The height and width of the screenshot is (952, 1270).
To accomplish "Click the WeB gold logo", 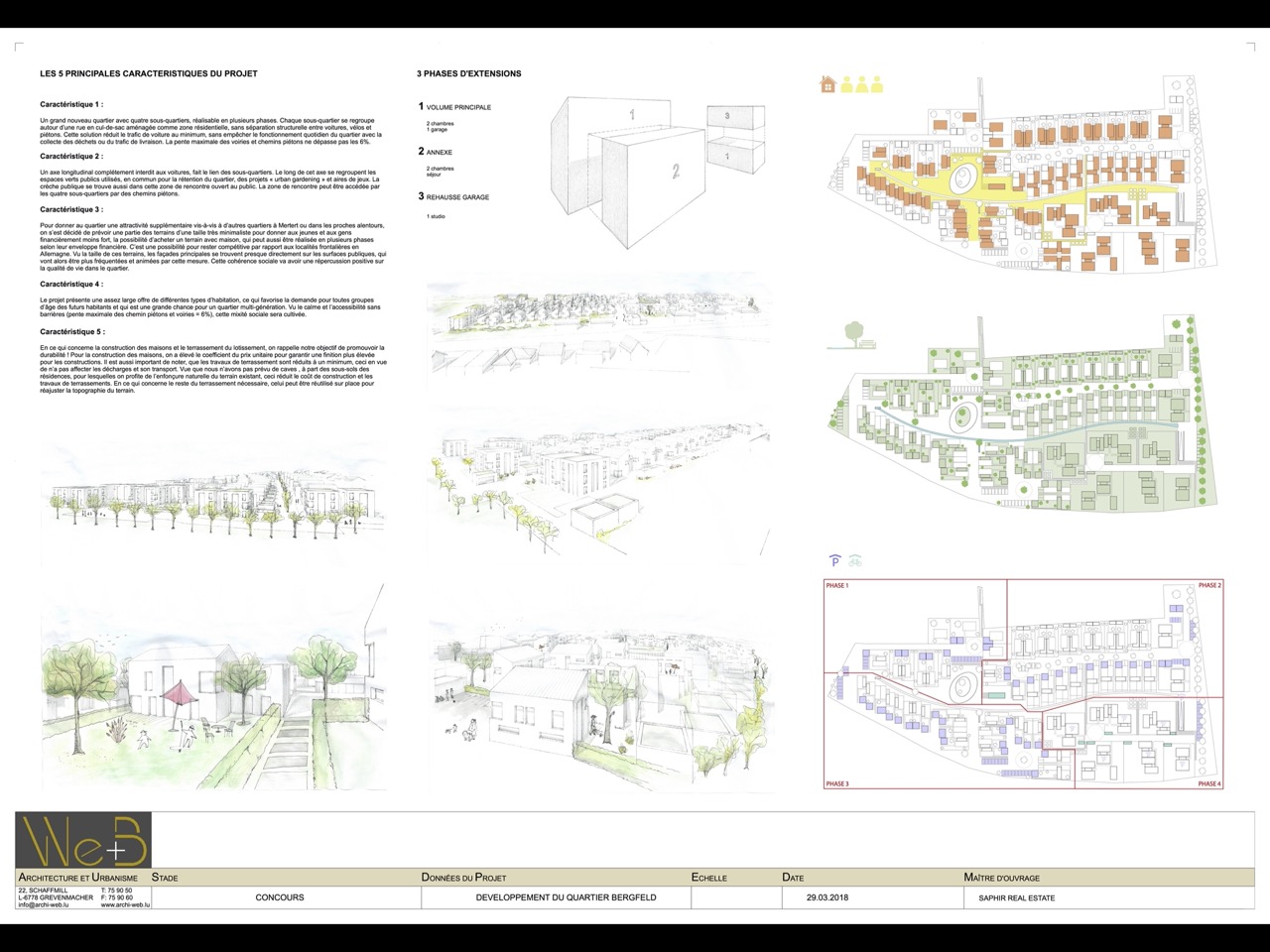I will [x=83, y=841].
